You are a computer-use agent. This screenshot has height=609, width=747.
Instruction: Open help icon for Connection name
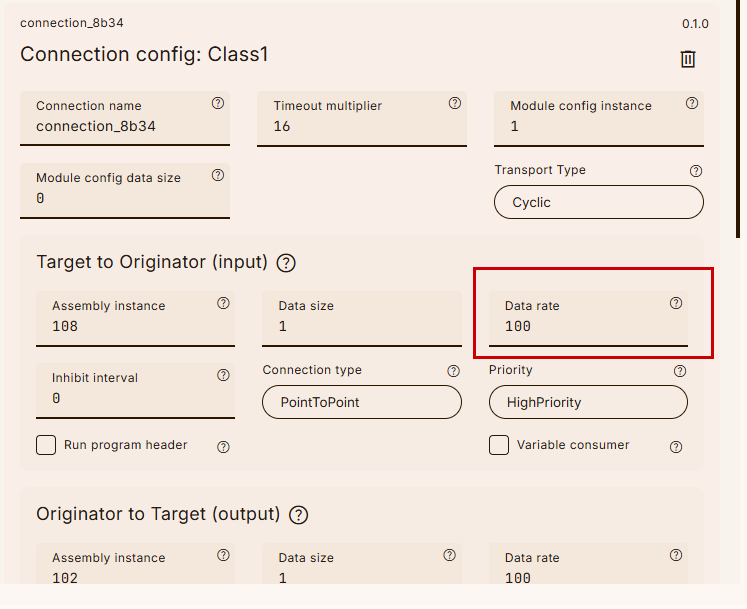coord(218,103)
